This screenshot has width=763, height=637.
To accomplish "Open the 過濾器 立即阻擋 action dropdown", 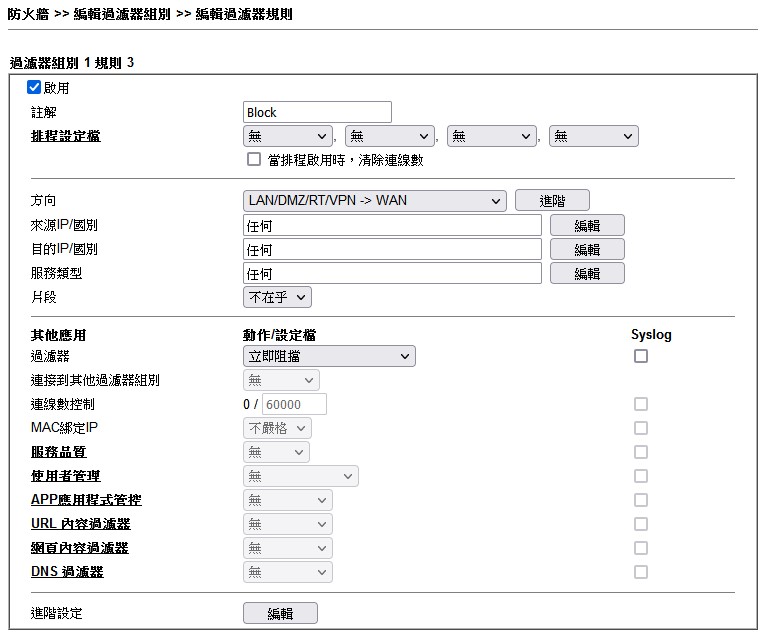I will click(329, 356).
